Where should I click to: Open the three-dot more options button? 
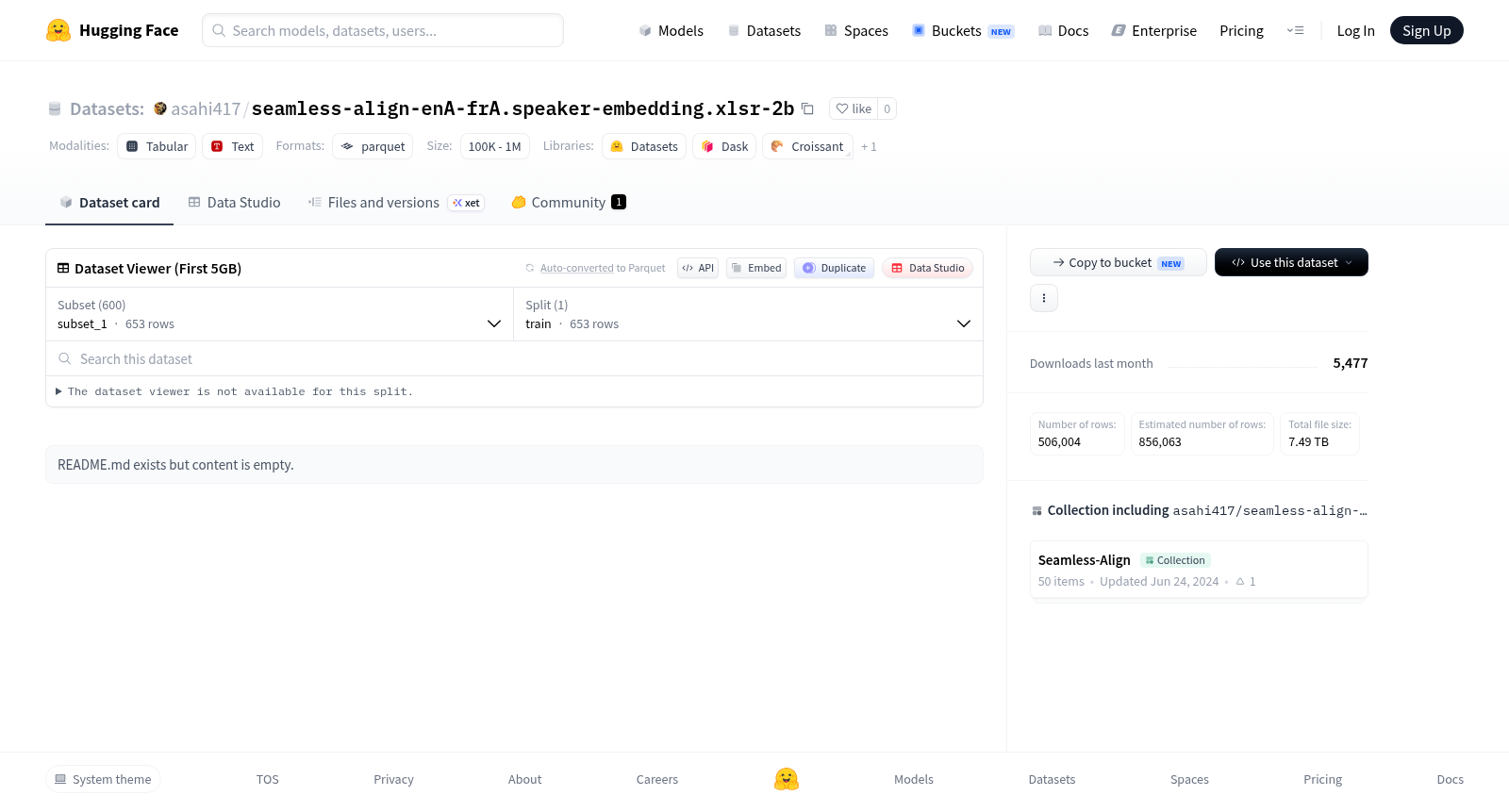[x=1044, y=298]
